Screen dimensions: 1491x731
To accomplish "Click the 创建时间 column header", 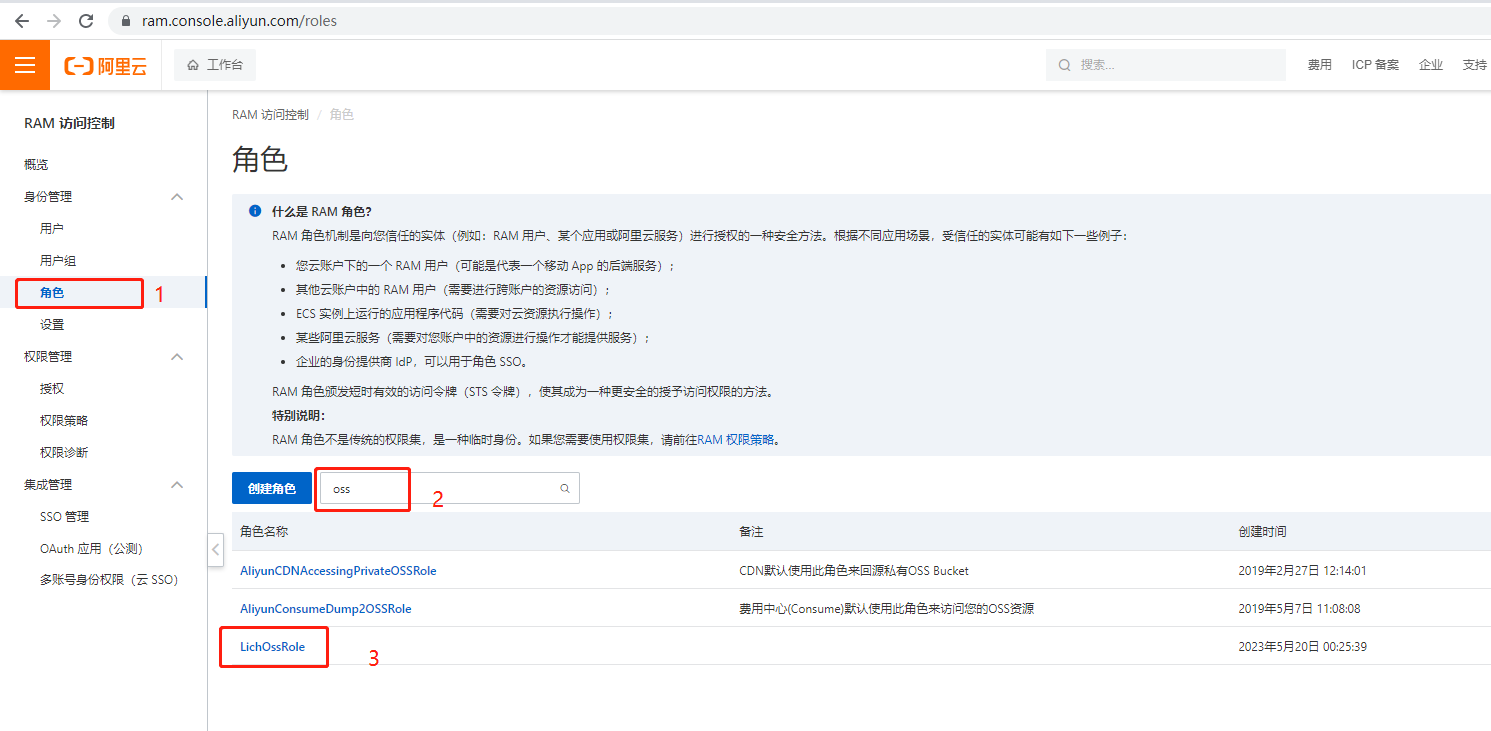I will pos(1262,532).
